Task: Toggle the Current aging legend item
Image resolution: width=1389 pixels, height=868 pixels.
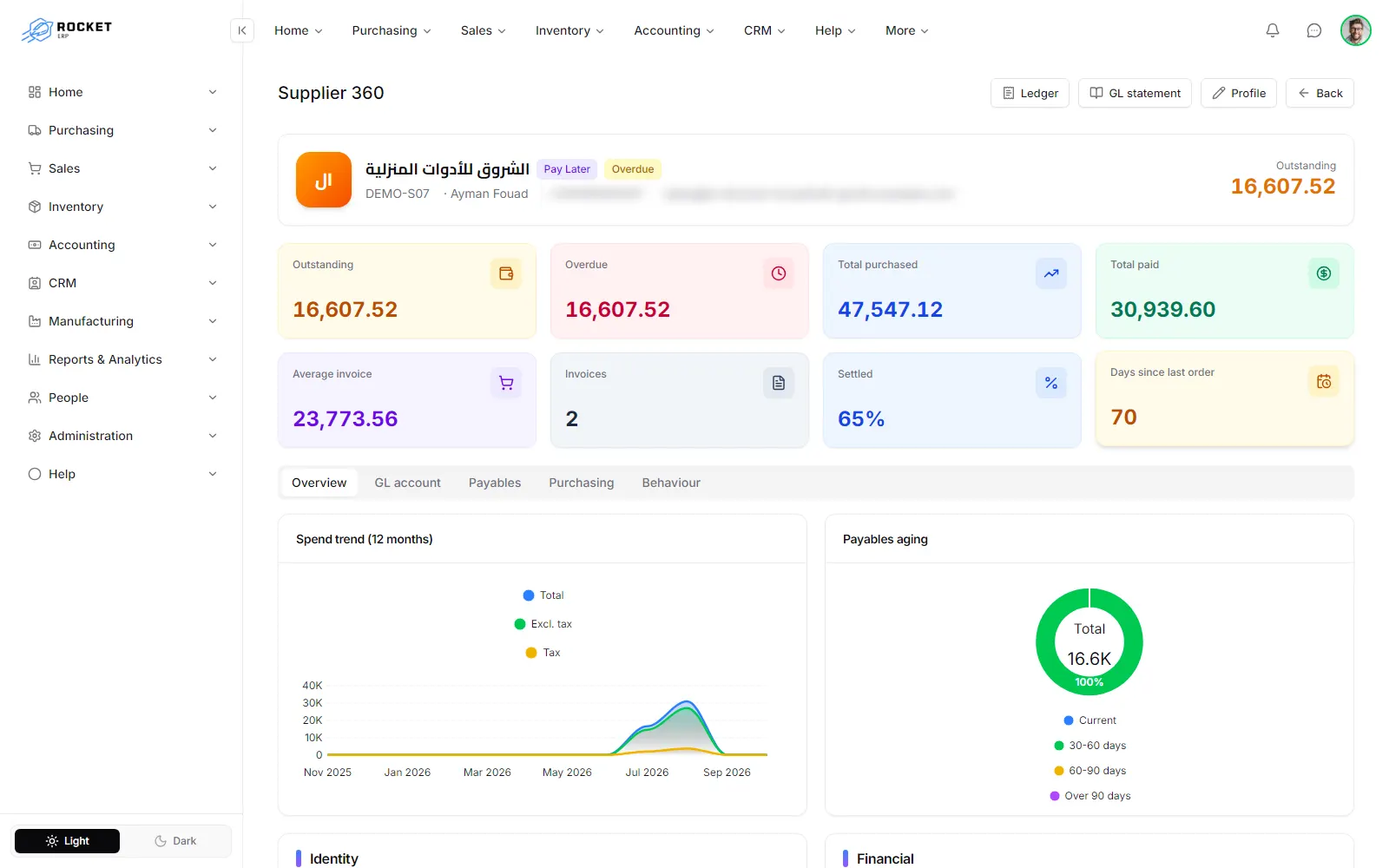Action: [1089, 720]
